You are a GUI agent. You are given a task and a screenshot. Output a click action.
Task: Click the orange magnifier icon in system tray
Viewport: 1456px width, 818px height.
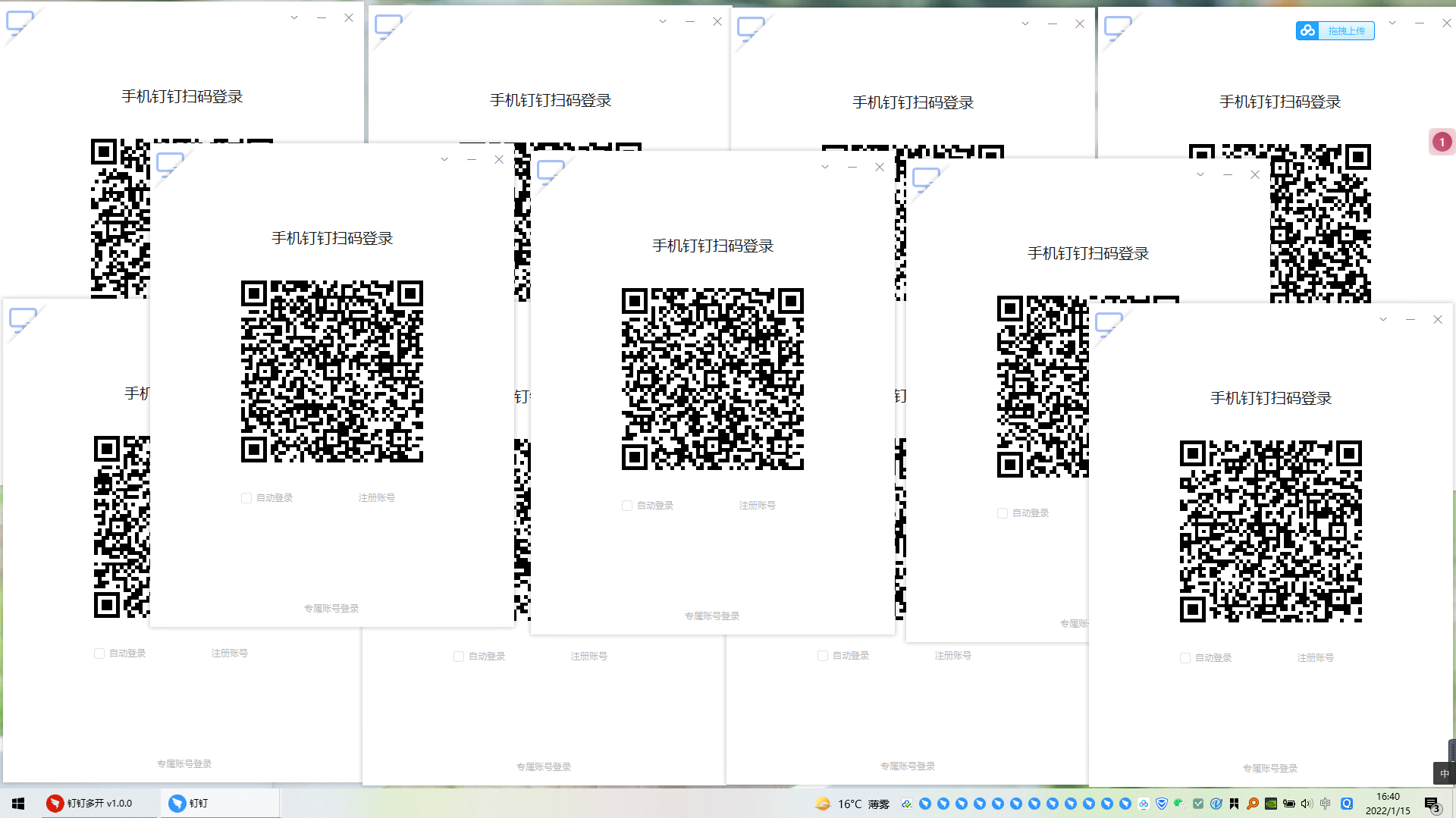pos(1253,804)
